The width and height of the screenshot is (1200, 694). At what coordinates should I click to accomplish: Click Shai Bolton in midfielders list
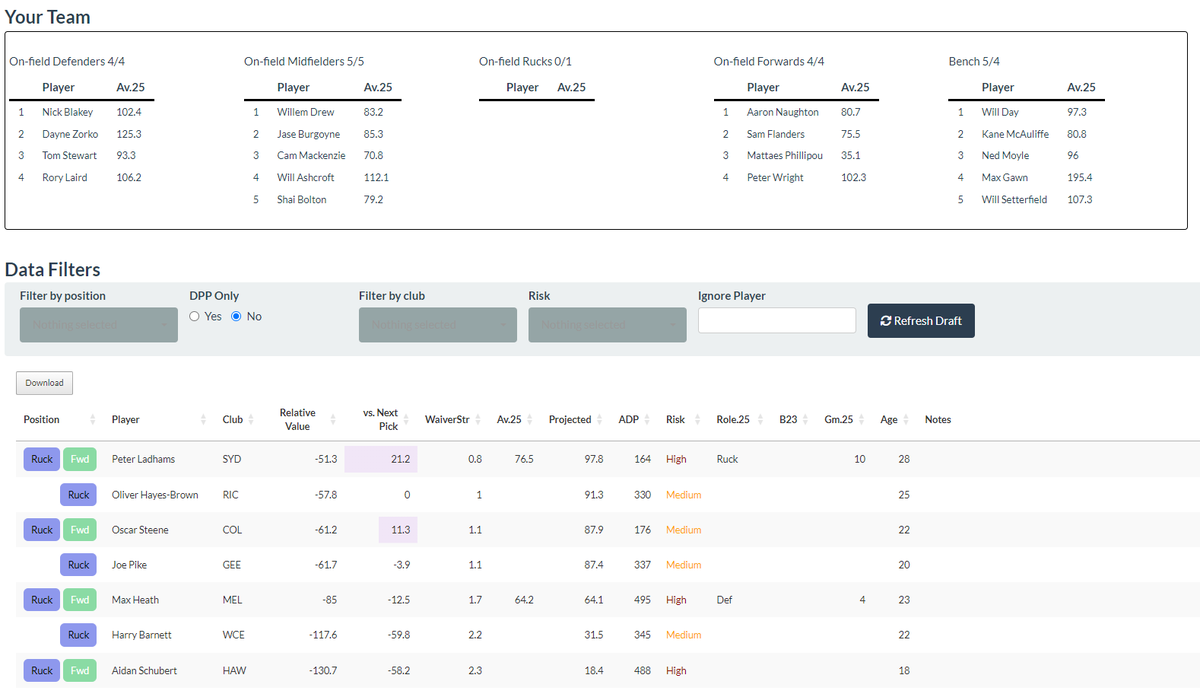pyautogui.click(x=302, y=199)
